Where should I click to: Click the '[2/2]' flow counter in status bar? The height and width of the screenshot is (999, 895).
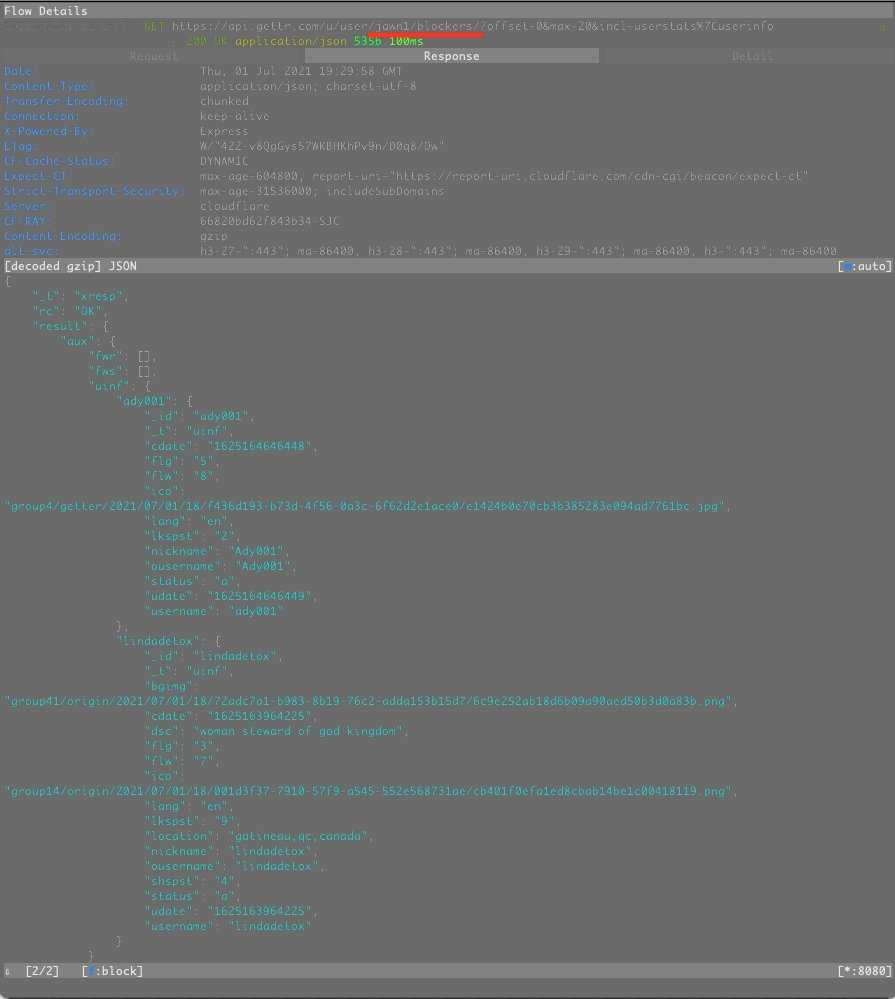point(42,971)
